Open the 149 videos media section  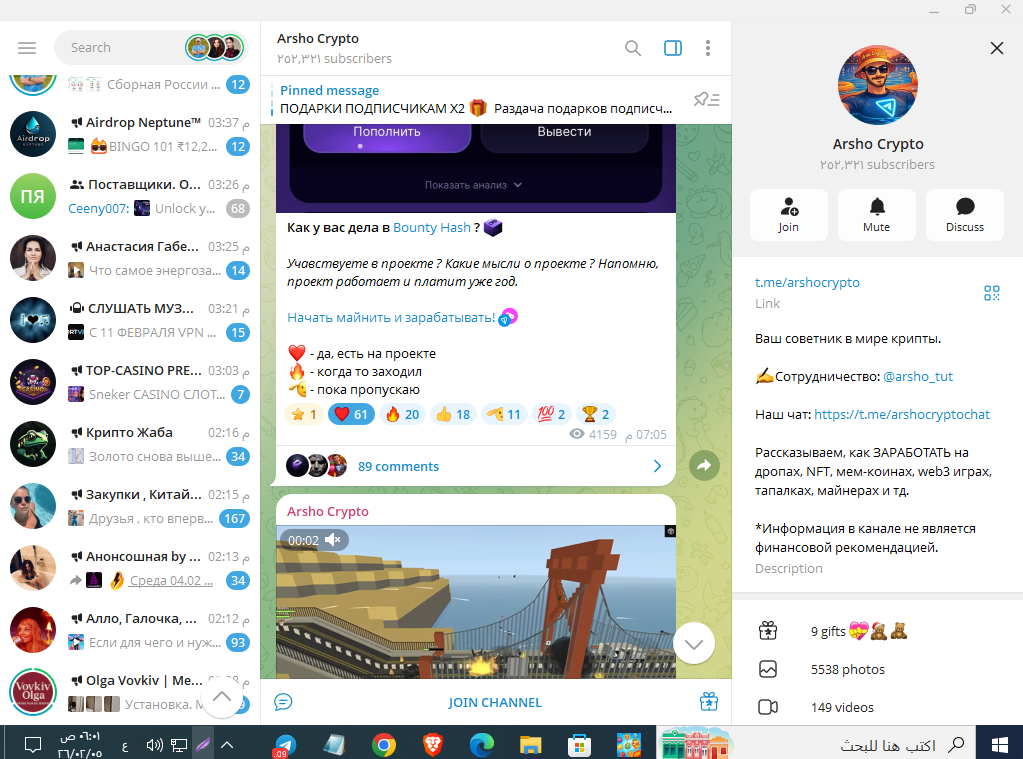click(877, 707)
